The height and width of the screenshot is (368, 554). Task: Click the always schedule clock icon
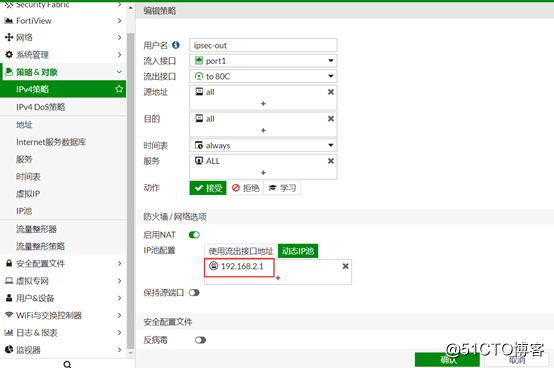[199, 145]
